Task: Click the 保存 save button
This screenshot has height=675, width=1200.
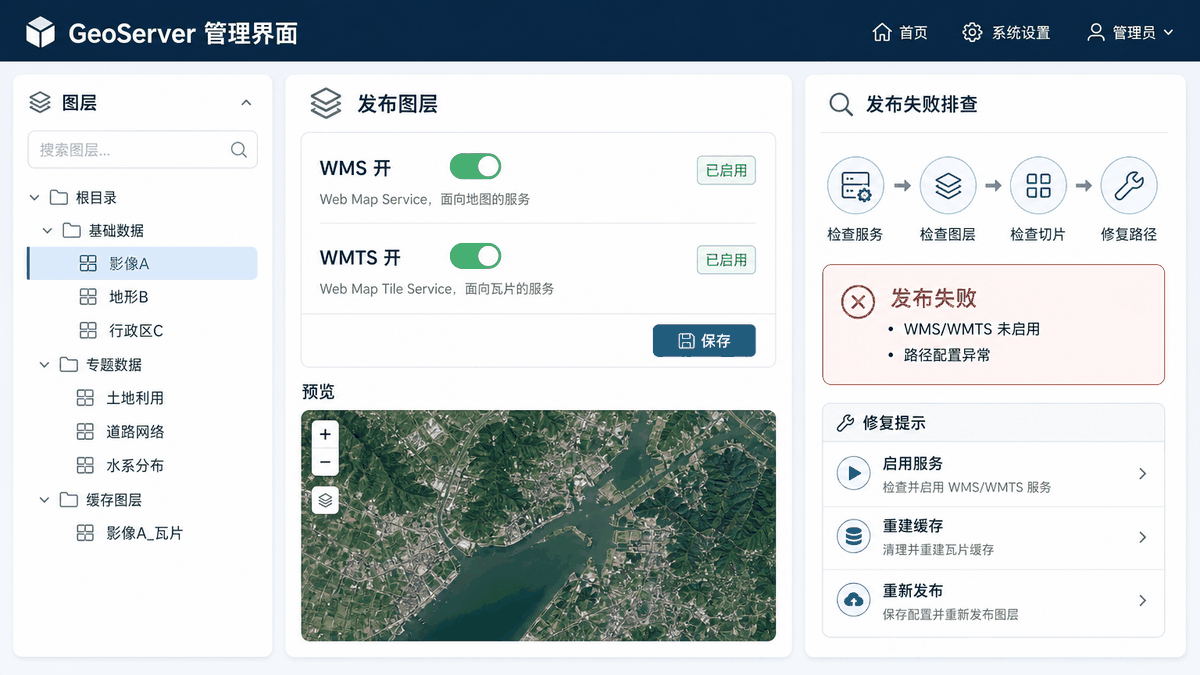Action: (x=704, y=341)
